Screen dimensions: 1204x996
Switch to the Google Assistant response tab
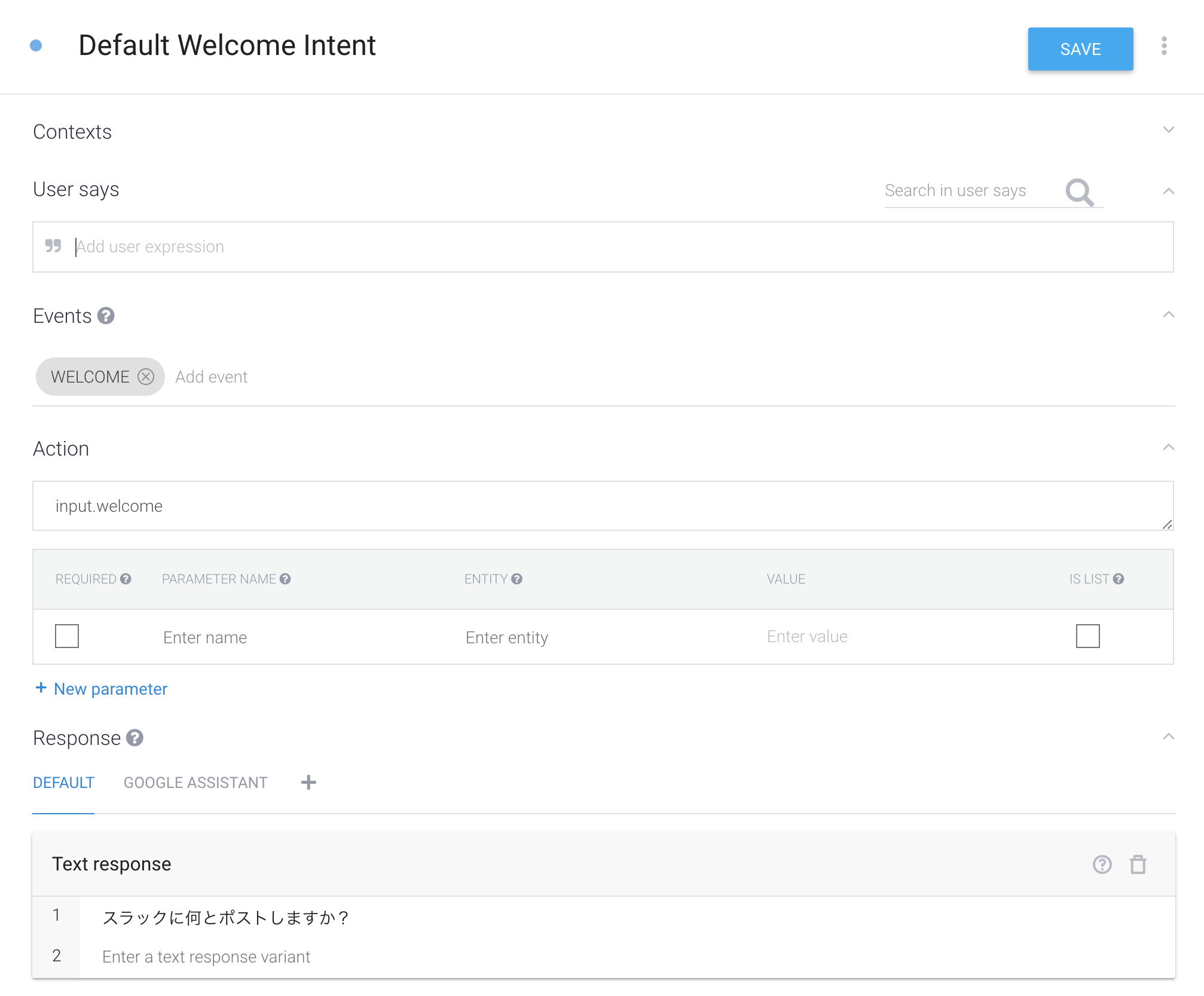pos(195,783)
